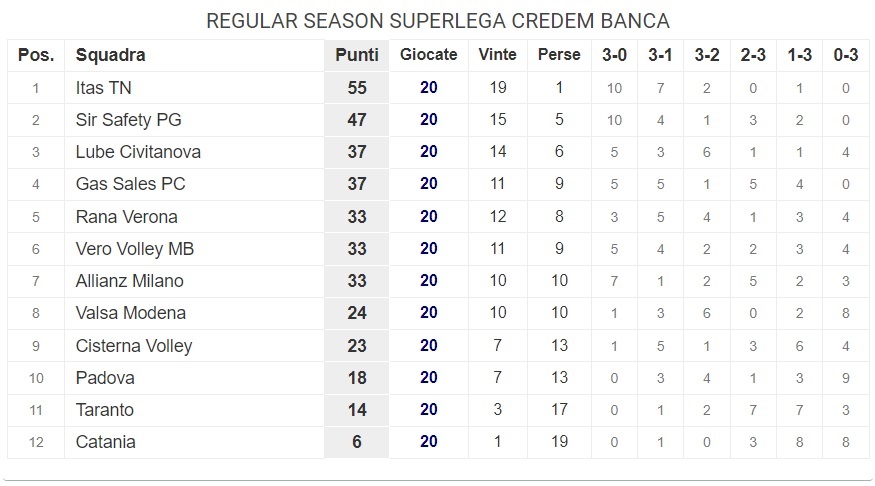Select Vero Volley MB in the standings
The height and width of the screenshot is (486, 875).
[134, 249]
